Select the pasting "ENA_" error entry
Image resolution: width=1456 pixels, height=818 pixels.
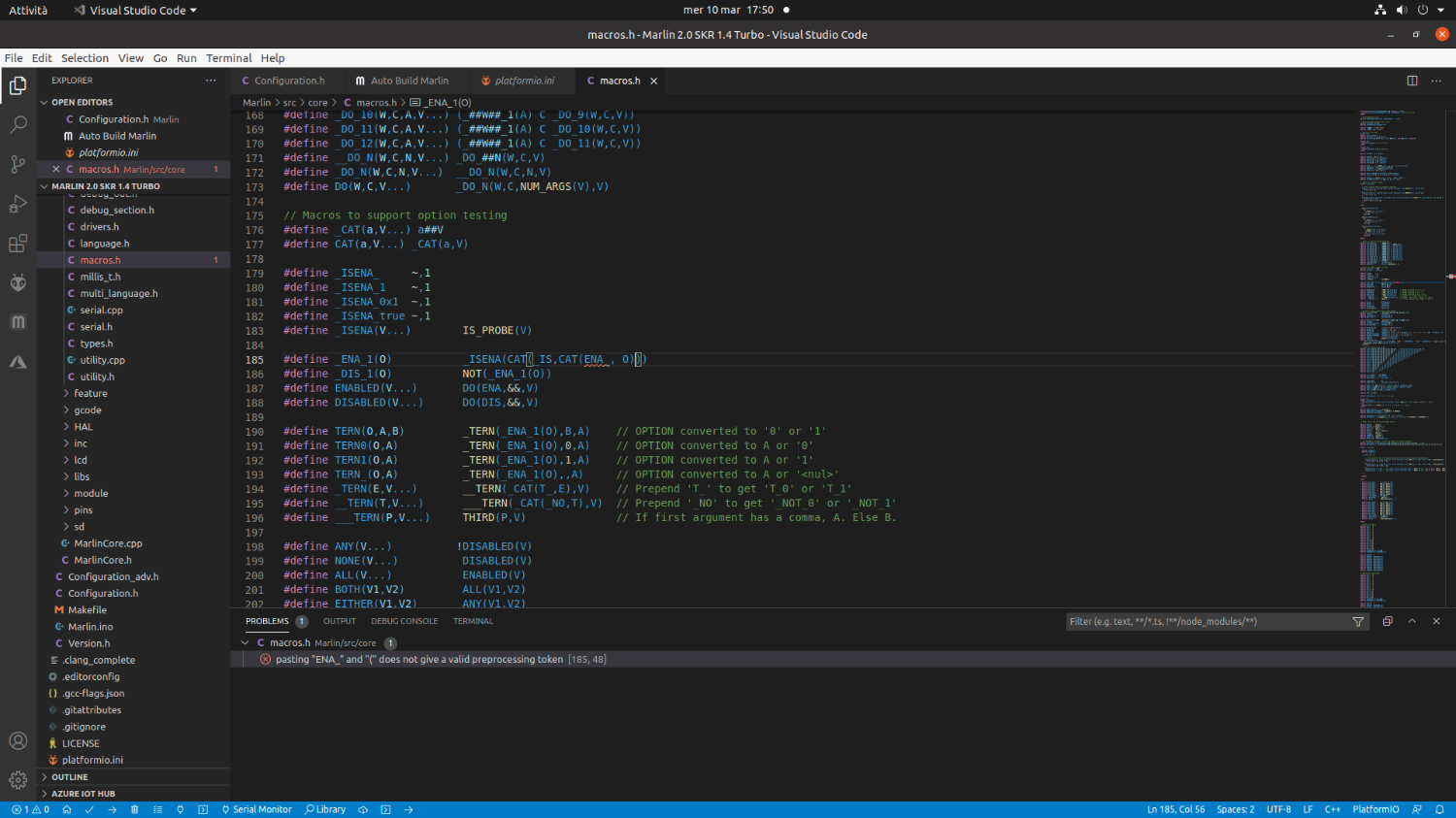[x=843, y=659]
